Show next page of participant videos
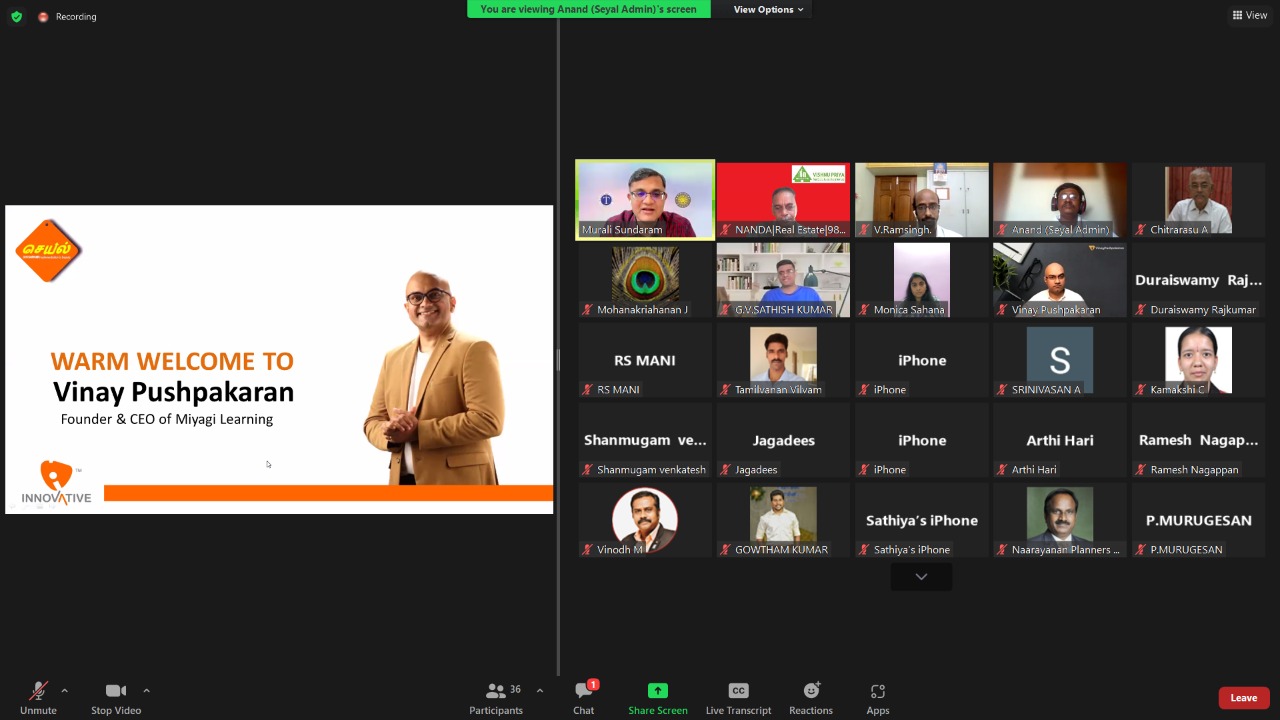This screenshot has height=720, width=1280. tap(921, 577)
